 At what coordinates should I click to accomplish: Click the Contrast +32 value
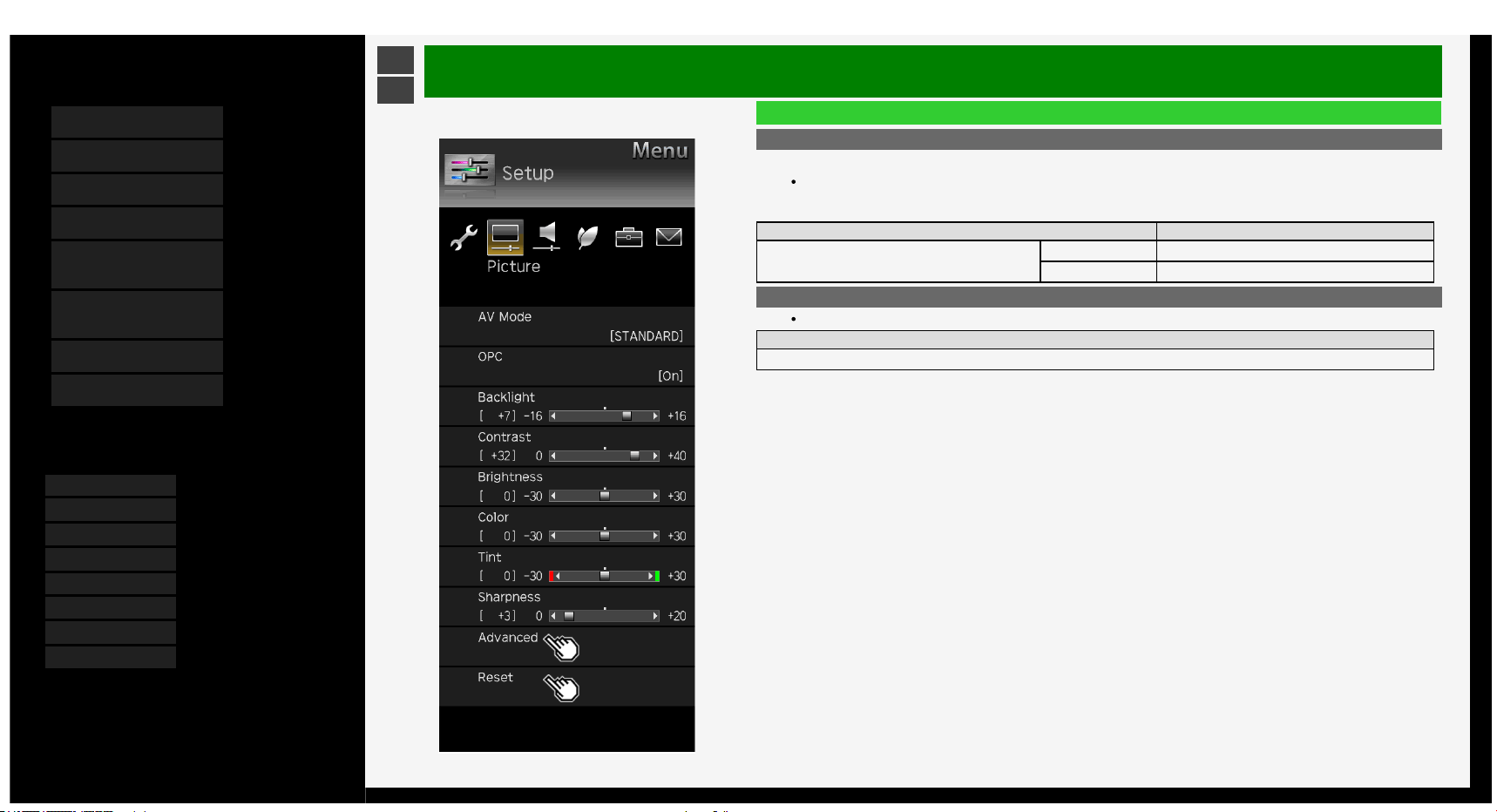point(498,457)
